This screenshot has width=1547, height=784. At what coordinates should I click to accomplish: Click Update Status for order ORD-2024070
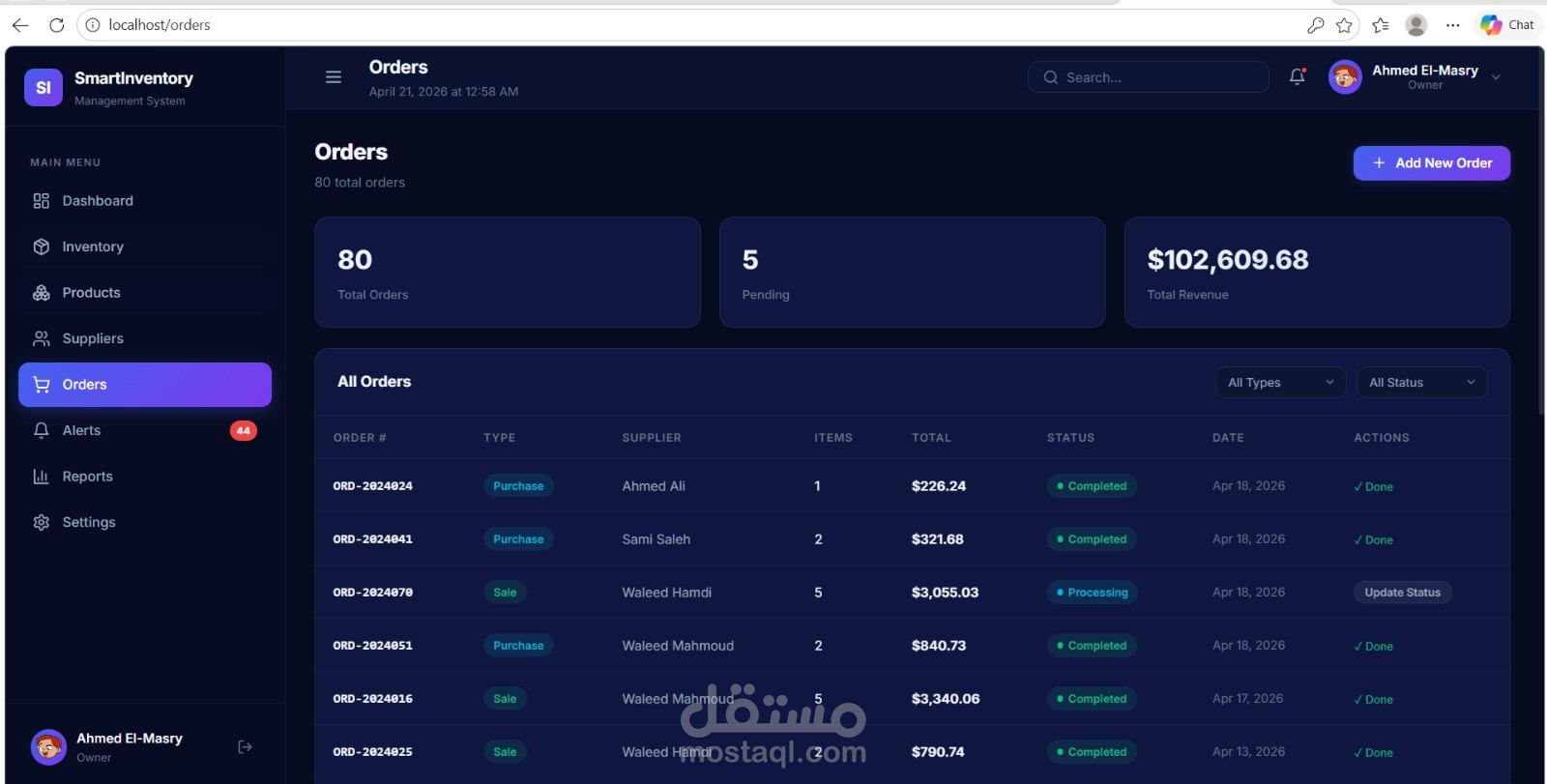click(x=1402, y=593)
